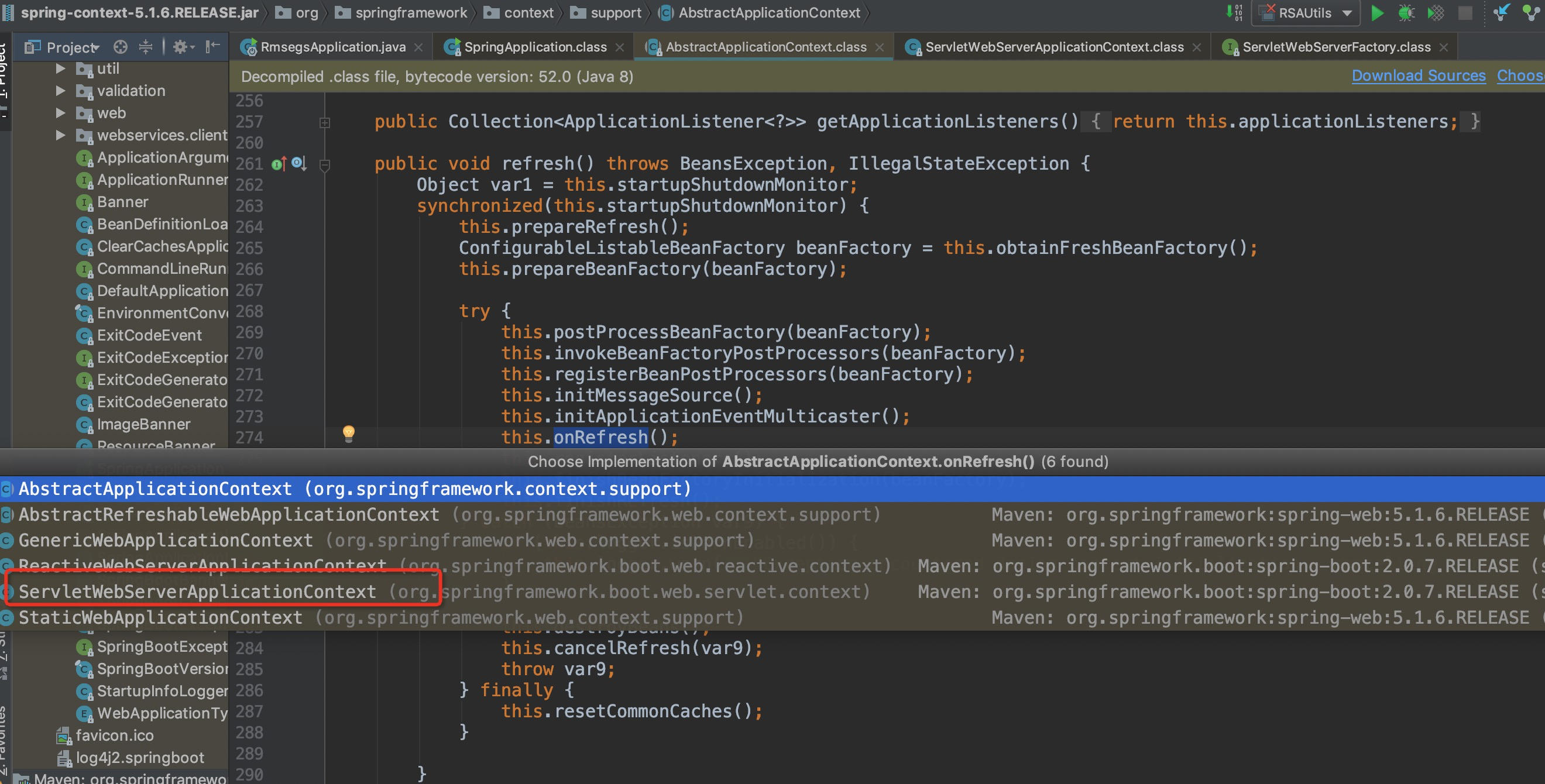Click the locate/scroll from source crosshair icon
1545x784 pixels.
tap(121, 47)
